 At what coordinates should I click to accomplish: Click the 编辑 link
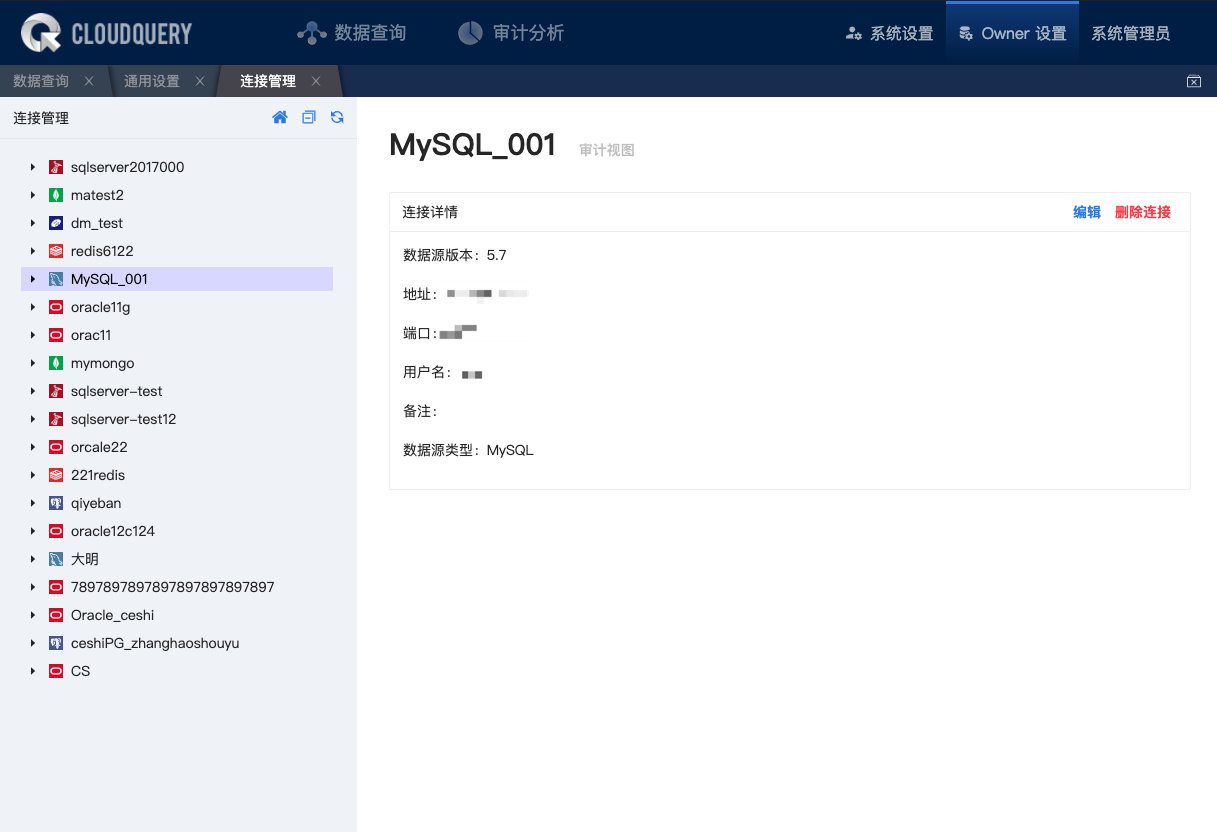coord(1087,212)
